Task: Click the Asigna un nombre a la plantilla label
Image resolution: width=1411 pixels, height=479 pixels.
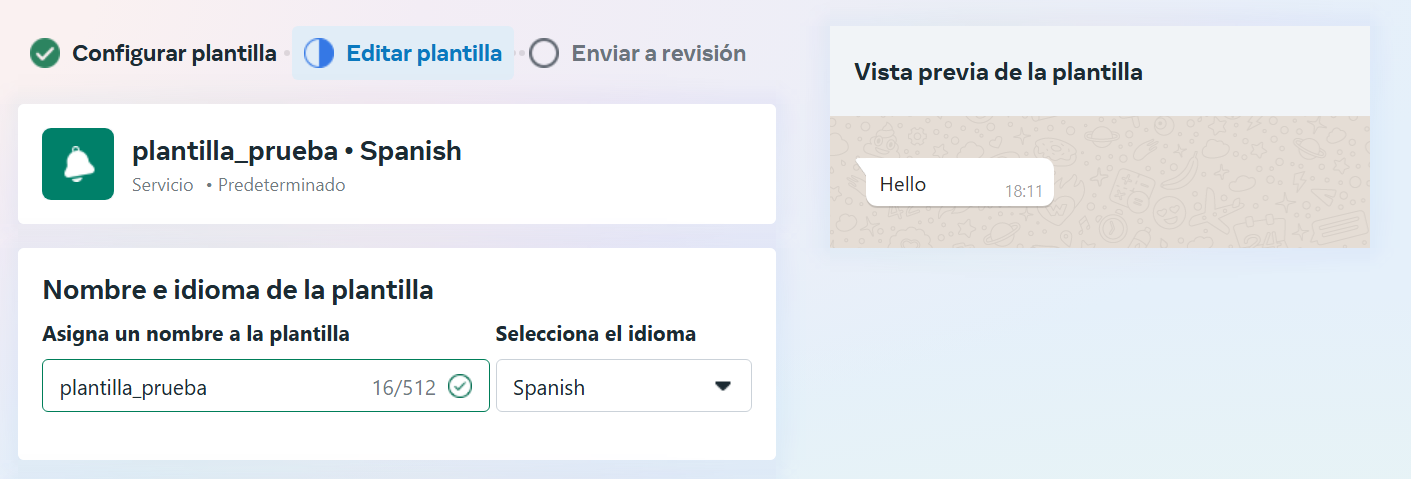Action: coord(196,334)
